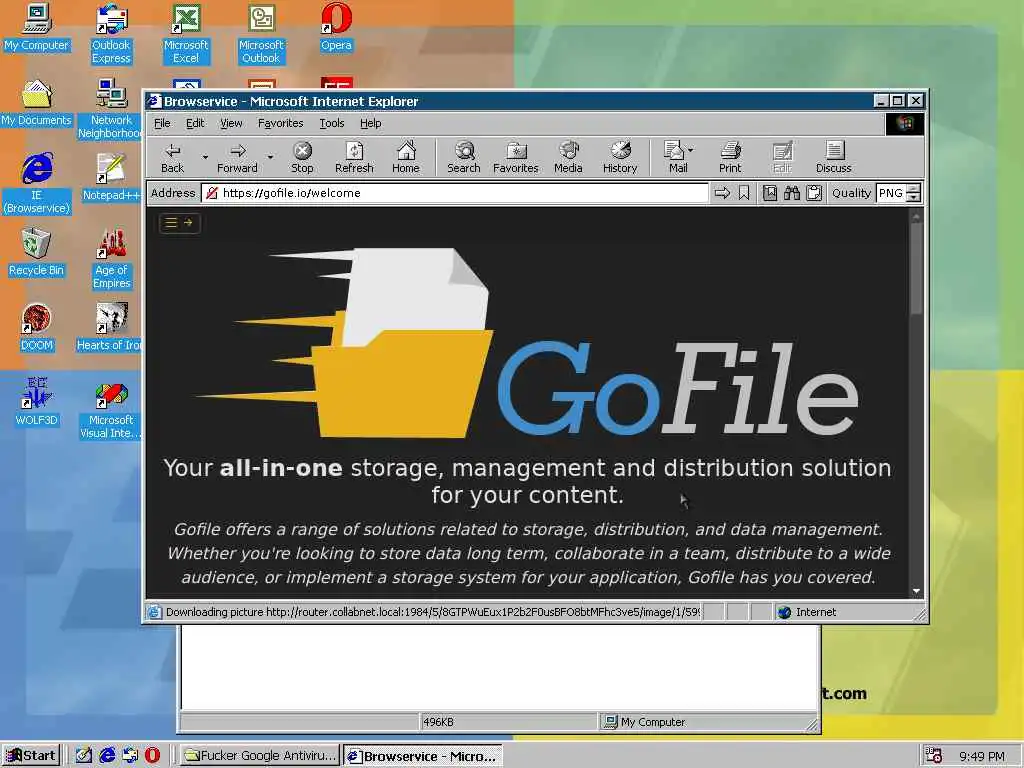Screen dimensions: 1024x768
Task: Print the current page
Action: tap(730, 158)
